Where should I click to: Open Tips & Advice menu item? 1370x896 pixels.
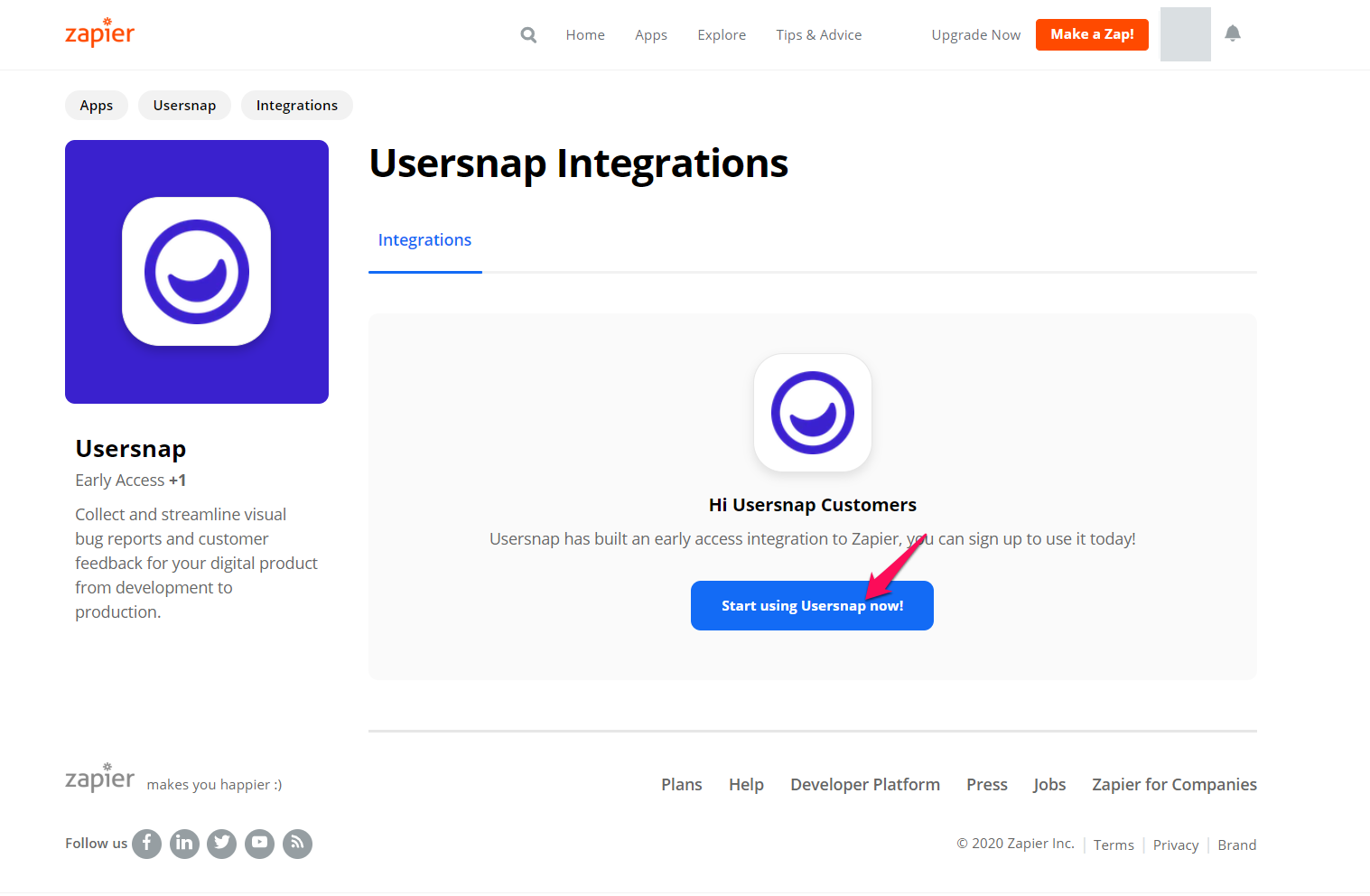click(819, 35)
